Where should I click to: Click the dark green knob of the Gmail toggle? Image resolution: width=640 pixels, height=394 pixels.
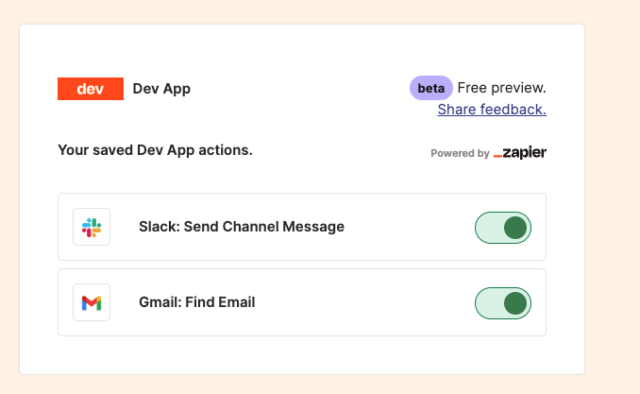click(515, 303)
